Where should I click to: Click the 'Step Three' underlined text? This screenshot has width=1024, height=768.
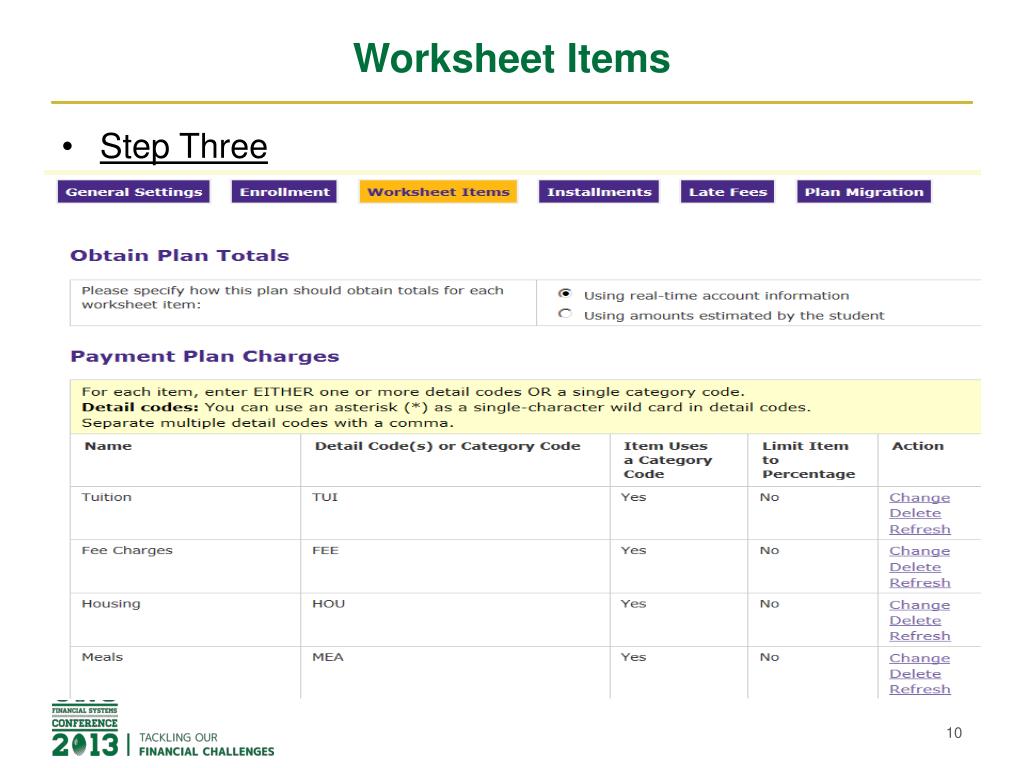(x=184, y=146)
